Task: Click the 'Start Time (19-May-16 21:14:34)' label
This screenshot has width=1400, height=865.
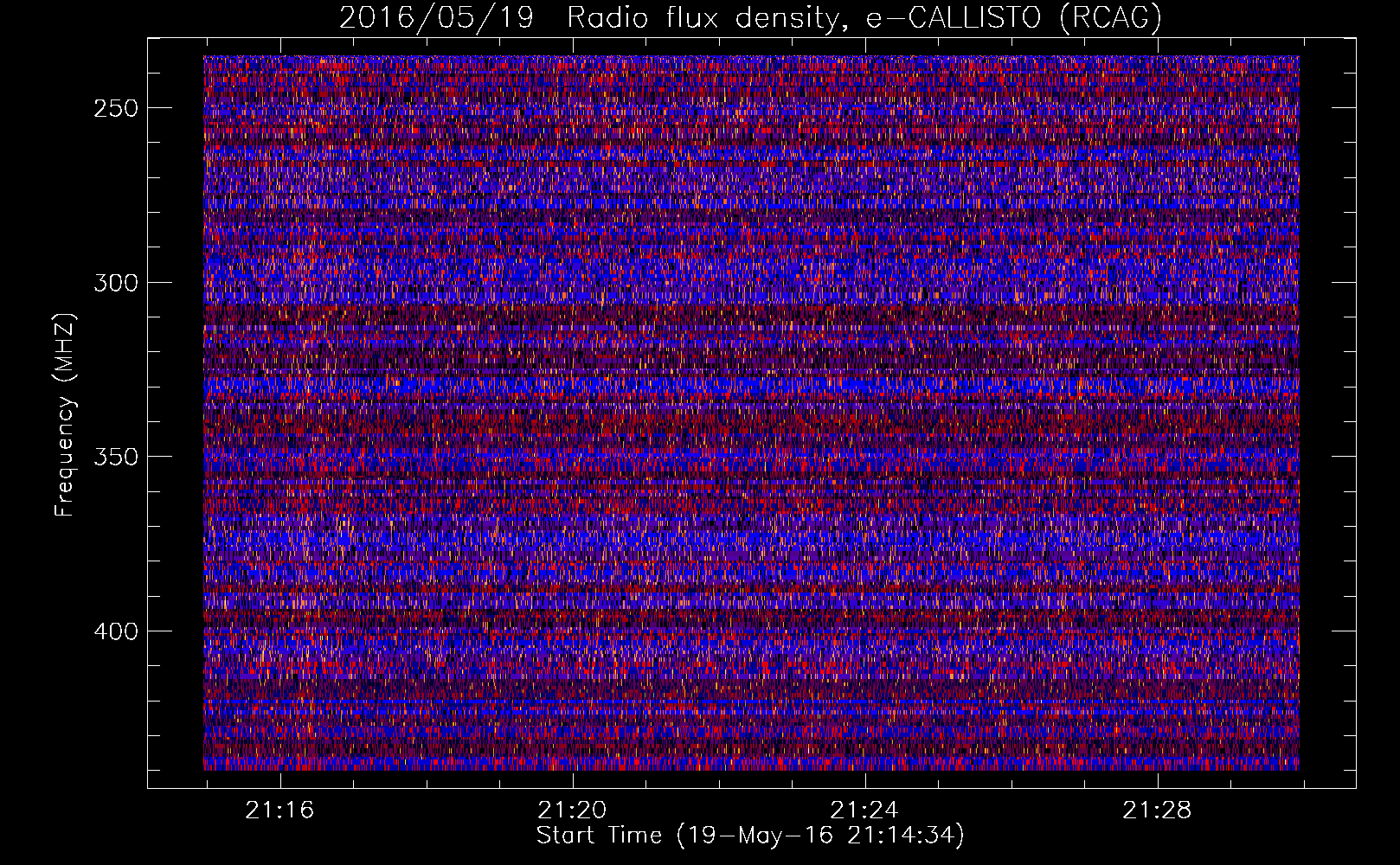Action: point(750,836)
